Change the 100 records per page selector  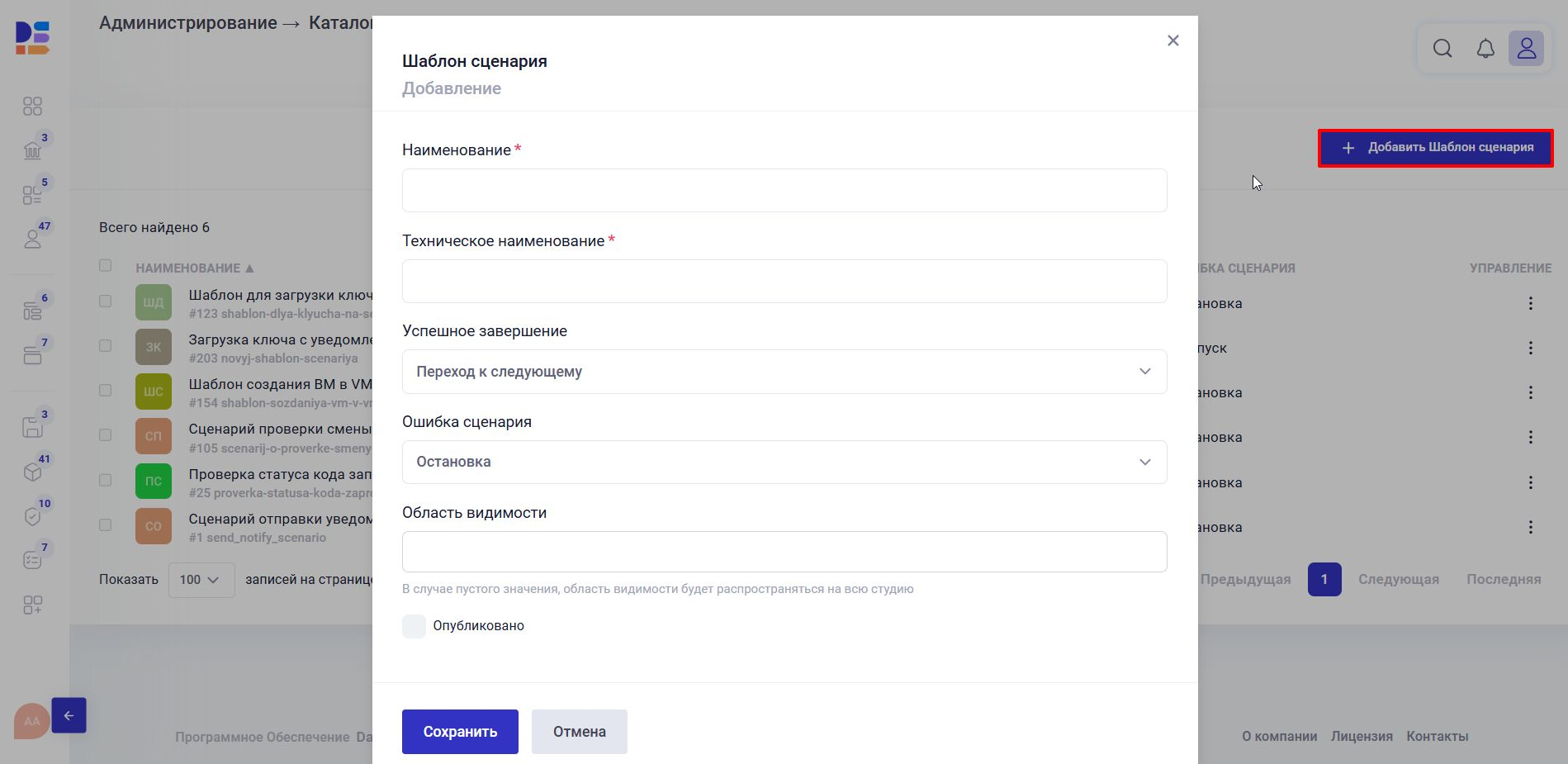click(201, 580)
